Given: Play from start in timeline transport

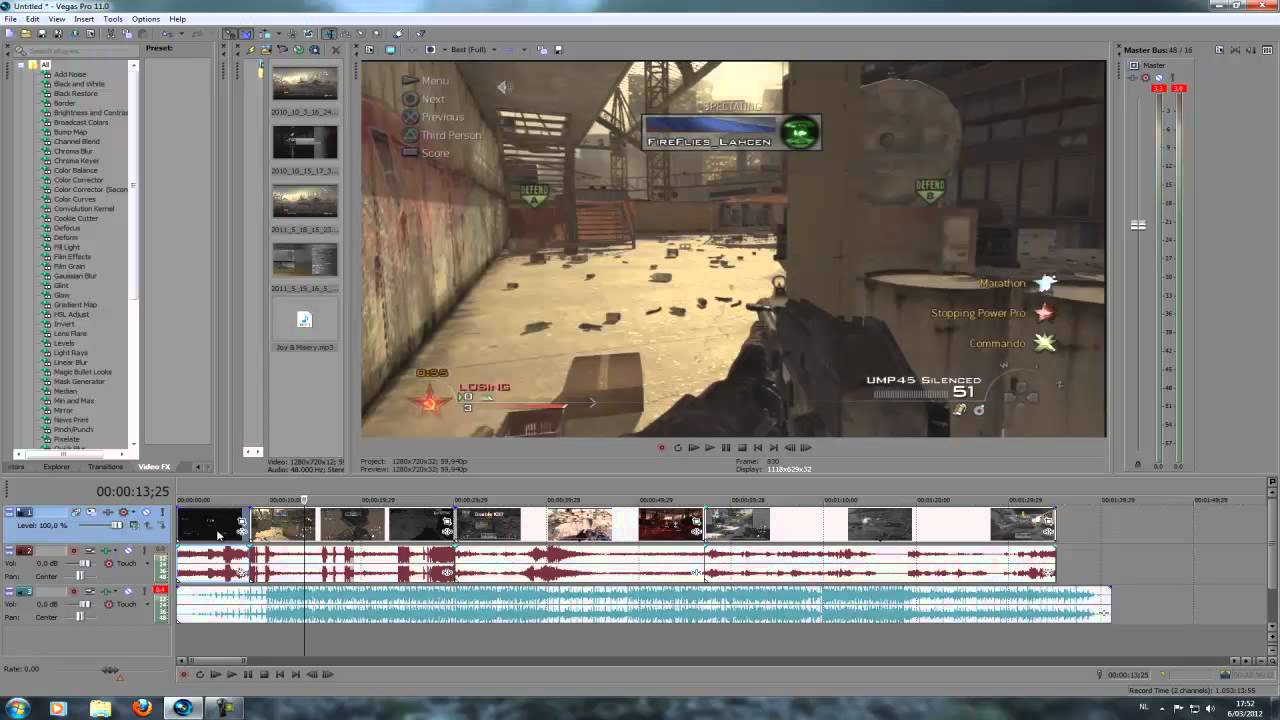Looking at the screenshot, I should click(x=216, y=675).
